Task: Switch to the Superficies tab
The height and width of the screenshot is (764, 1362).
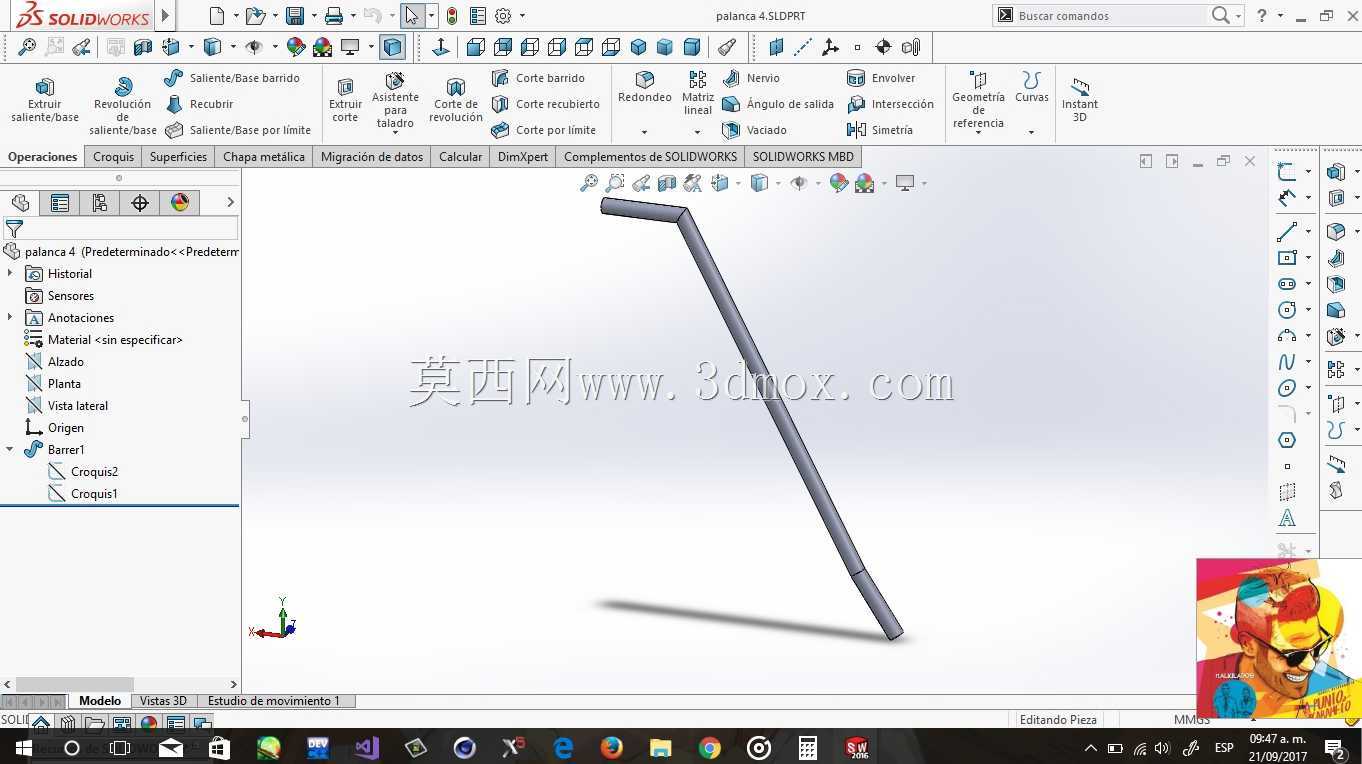Action: coord(178,156)
